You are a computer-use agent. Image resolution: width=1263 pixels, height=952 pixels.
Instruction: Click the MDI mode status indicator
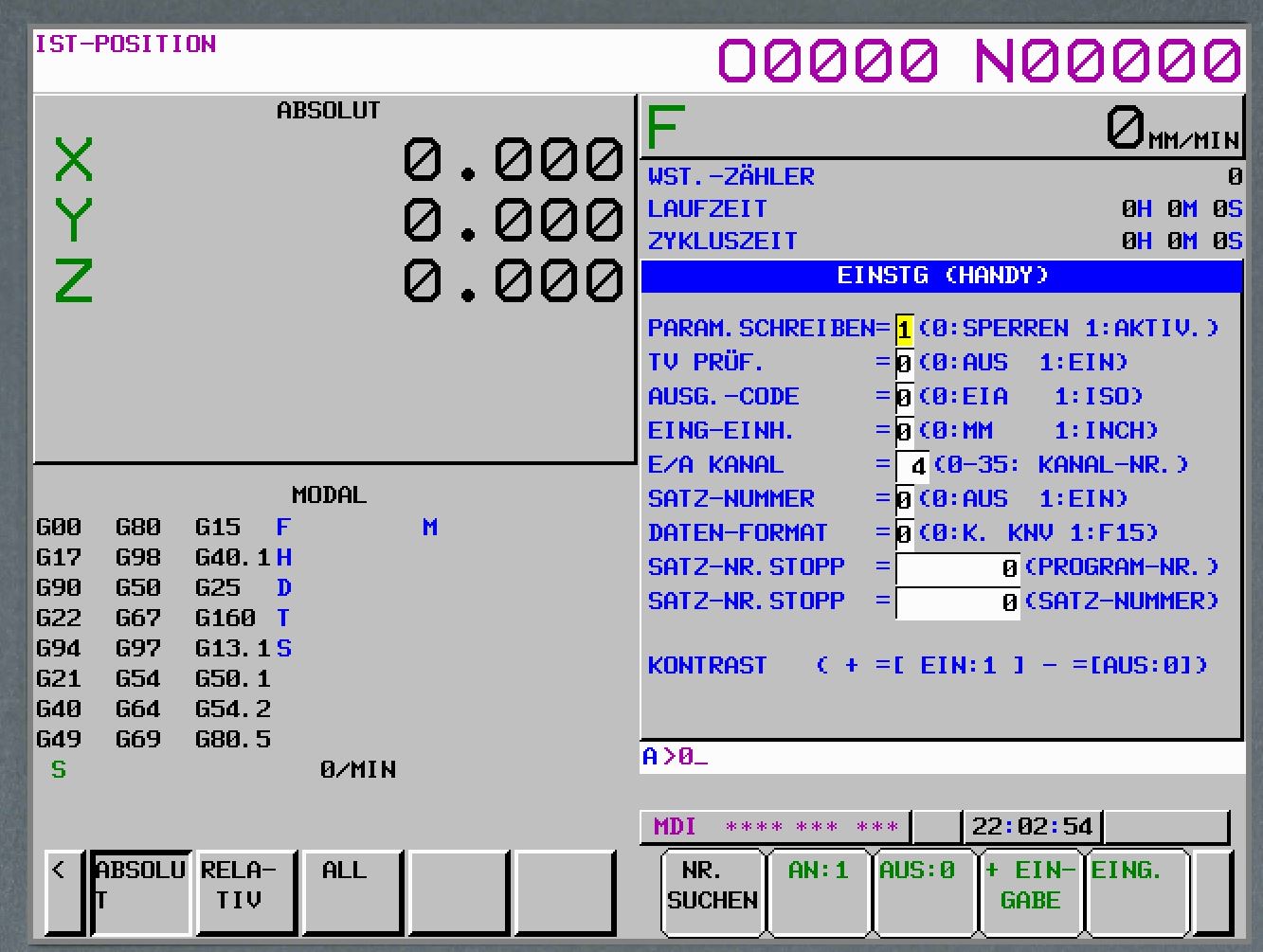click(676, 827)
